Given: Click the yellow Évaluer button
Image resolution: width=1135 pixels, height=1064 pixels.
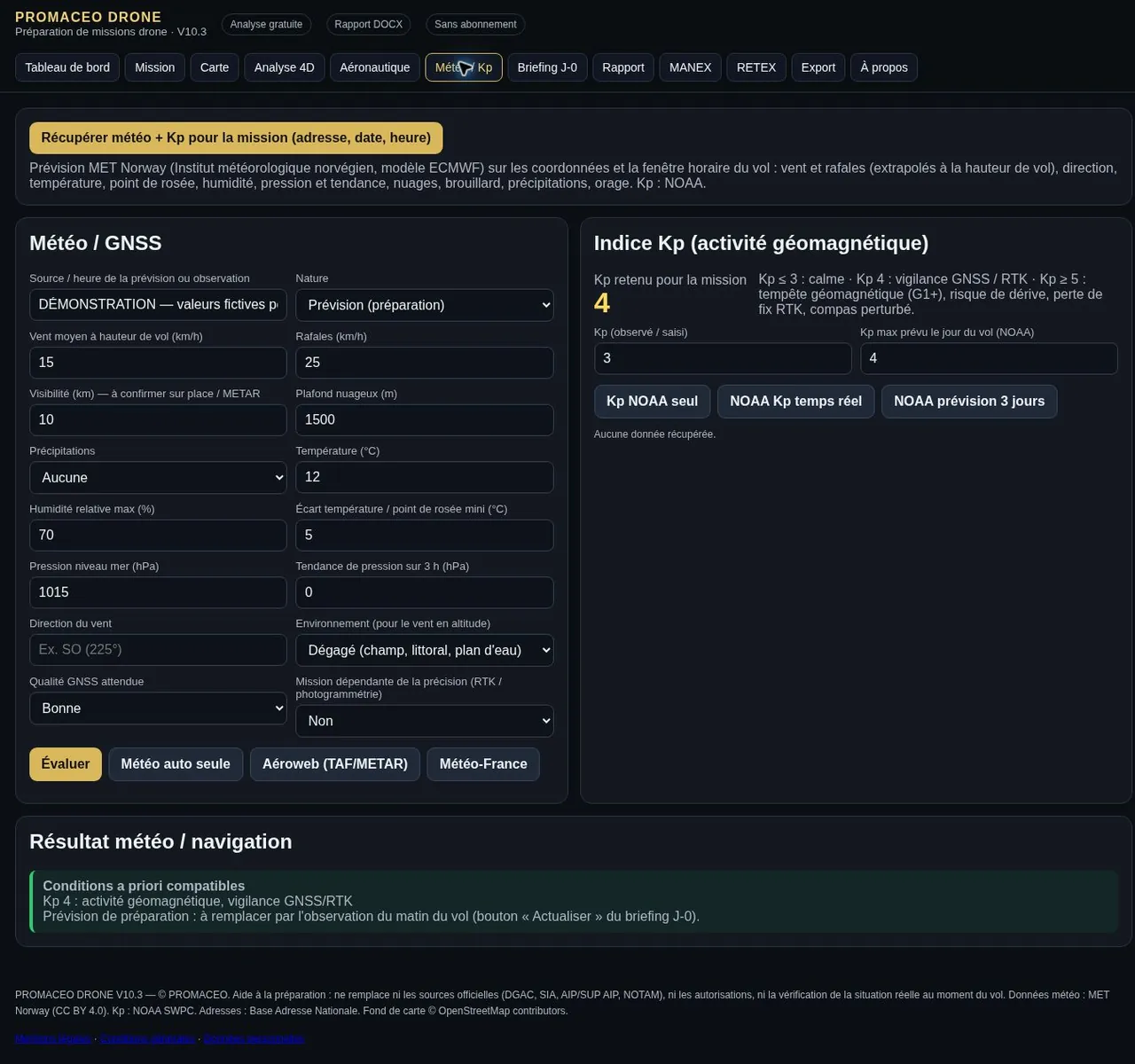Looking at the screenshot, I should (x=66, y=764).
